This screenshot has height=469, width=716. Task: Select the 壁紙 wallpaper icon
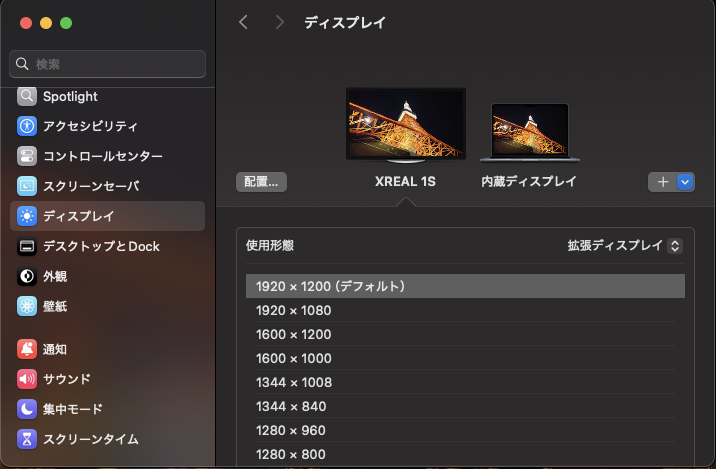click(x=27, y=307)
